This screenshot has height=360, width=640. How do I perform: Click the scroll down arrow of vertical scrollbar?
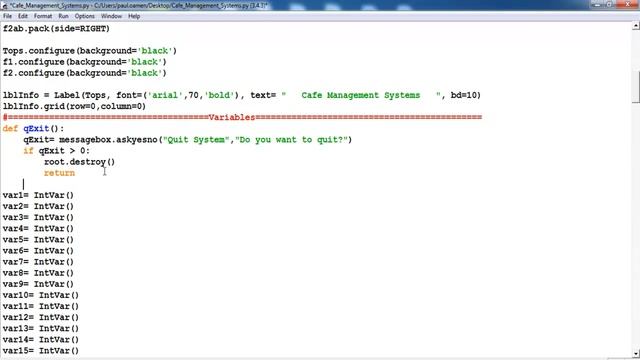(636, 354)
